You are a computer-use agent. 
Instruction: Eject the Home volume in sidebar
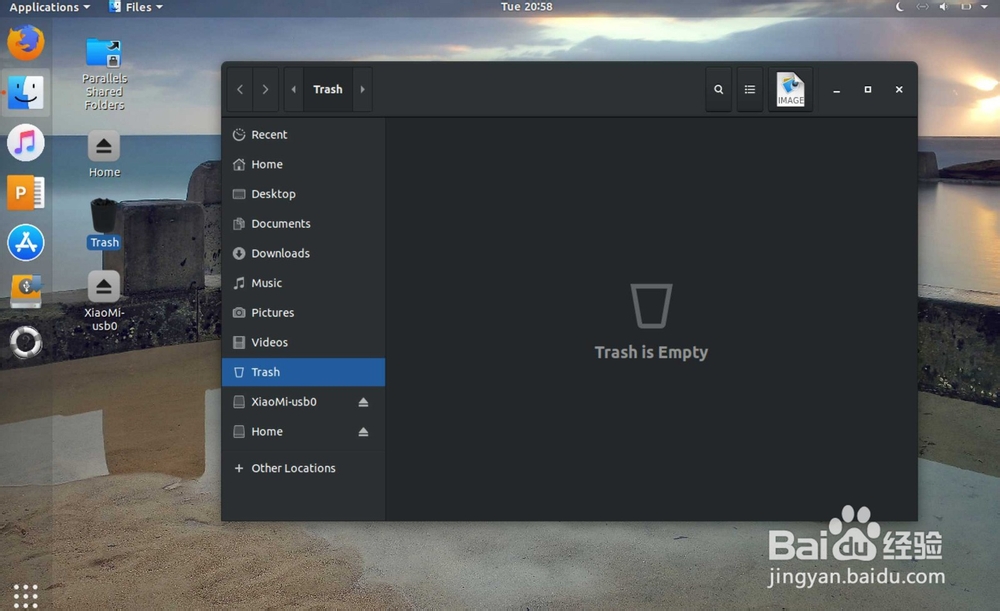coord(363,432)
